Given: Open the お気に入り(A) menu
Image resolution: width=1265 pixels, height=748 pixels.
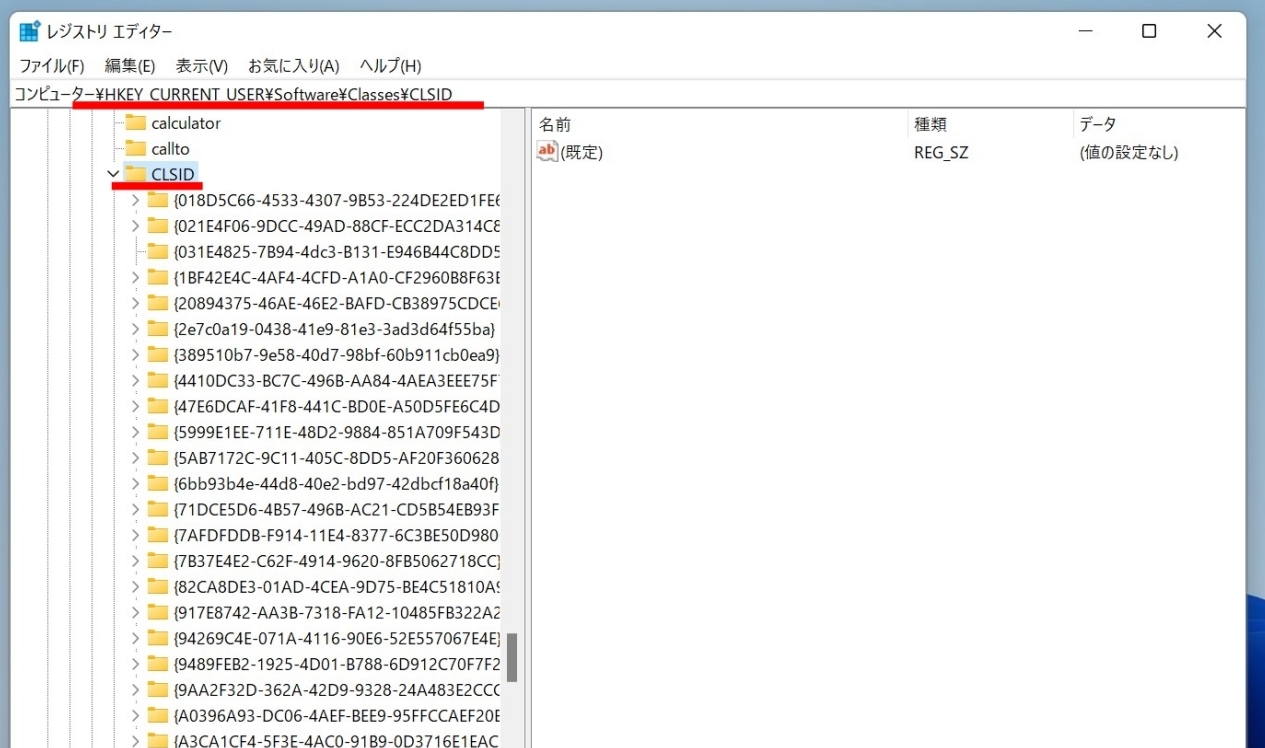Looking at the screenshot, I should pos(293,66).
